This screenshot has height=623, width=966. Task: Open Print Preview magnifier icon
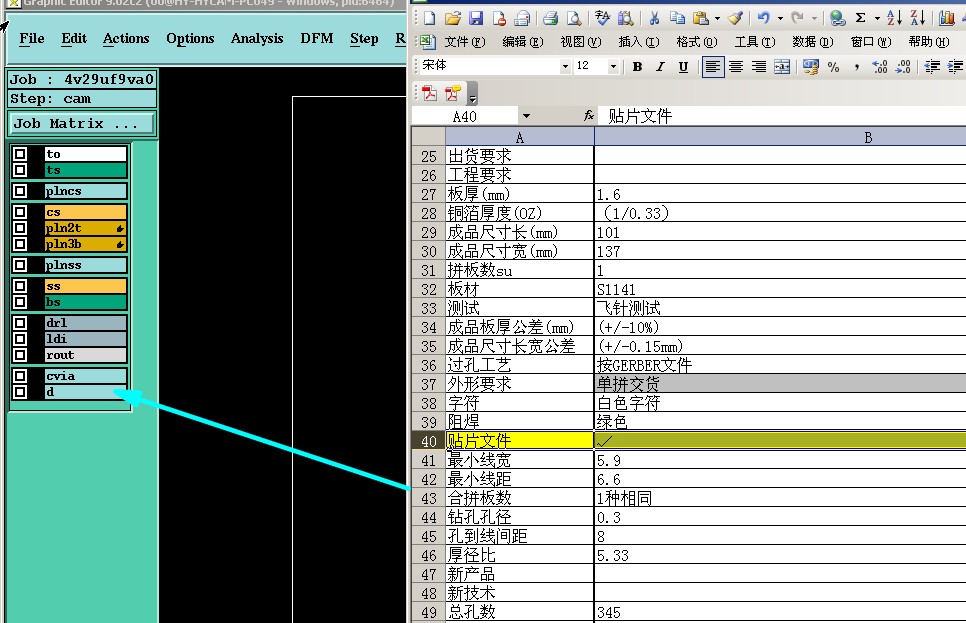coord(574,18)
